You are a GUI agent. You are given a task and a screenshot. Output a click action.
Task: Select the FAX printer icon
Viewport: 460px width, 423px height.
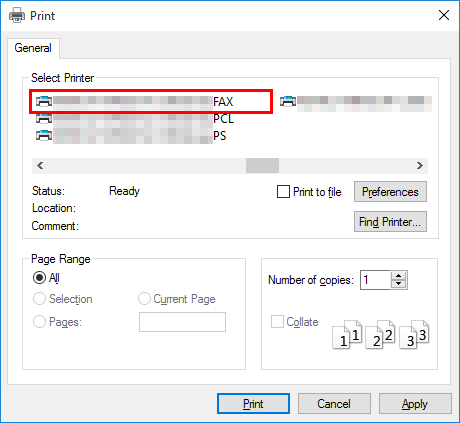pos(44,101)
